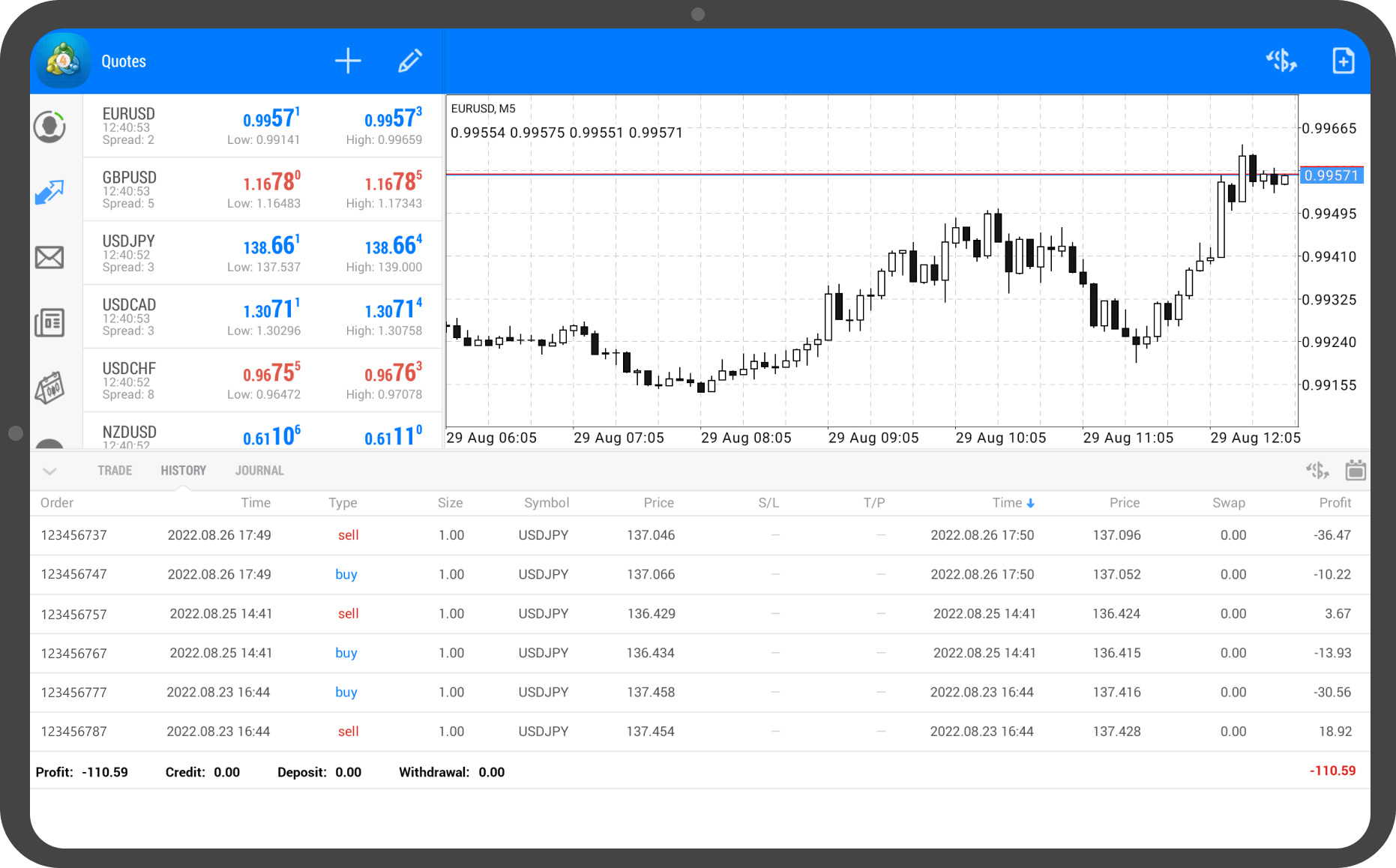Switch to the TRADE tab
Viewport: 1396px width, 868px height.
click(x=114, y=470)
